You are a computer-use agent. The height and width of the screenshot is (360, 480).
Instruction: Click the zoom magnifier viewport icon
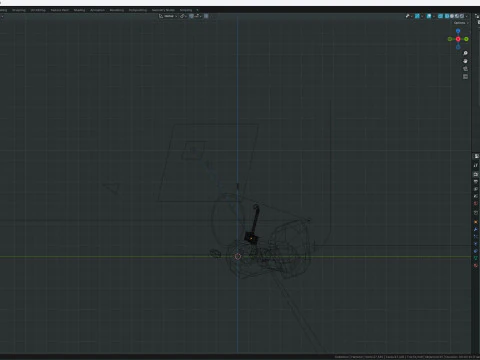pyautogui.click(x=465, y=53)
